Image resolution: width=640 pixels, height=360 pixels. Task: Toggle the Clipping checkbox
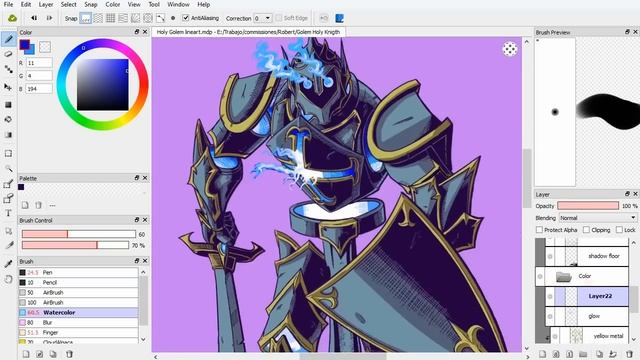(x=586, y=230)
